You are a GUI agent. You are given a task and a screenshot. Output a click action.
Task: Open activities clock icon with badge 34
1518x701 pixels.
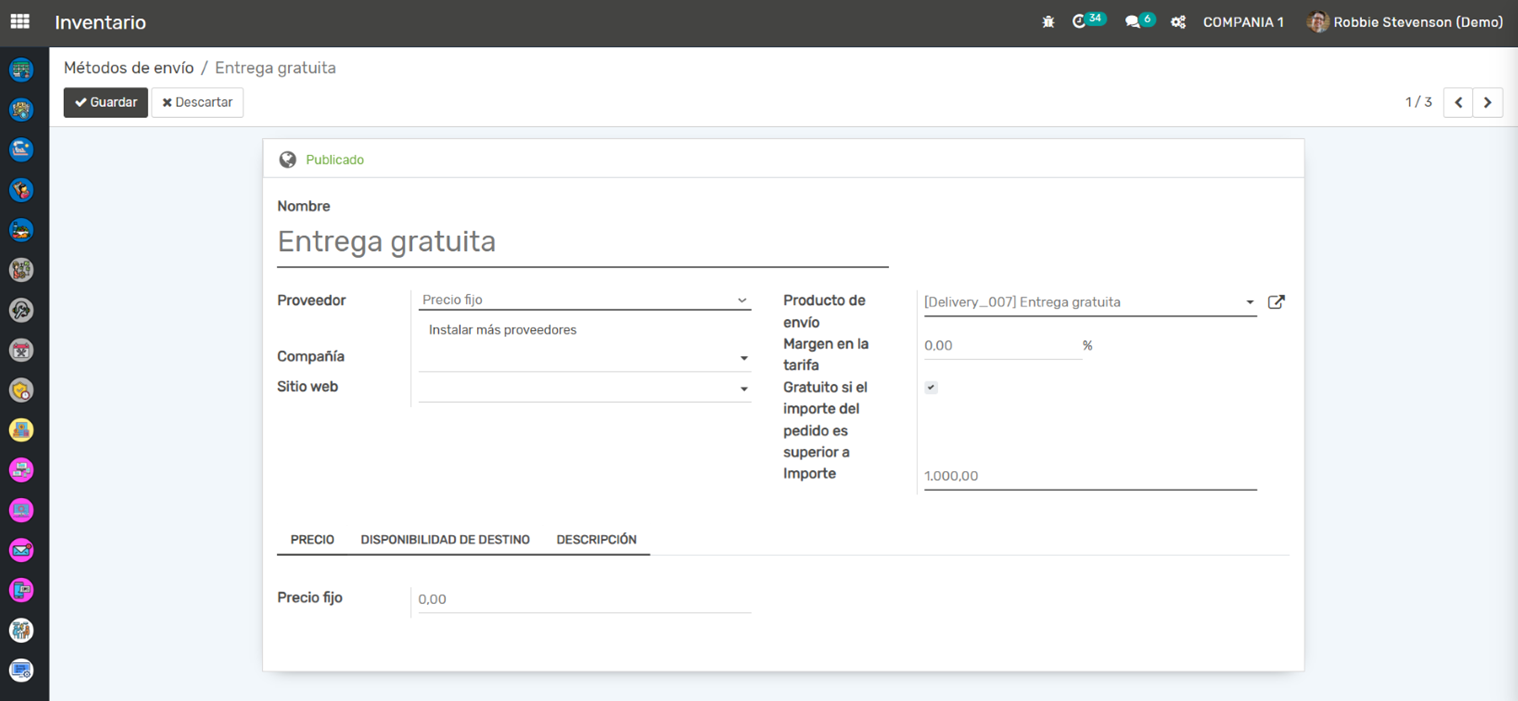click(x=1079, y=22)
